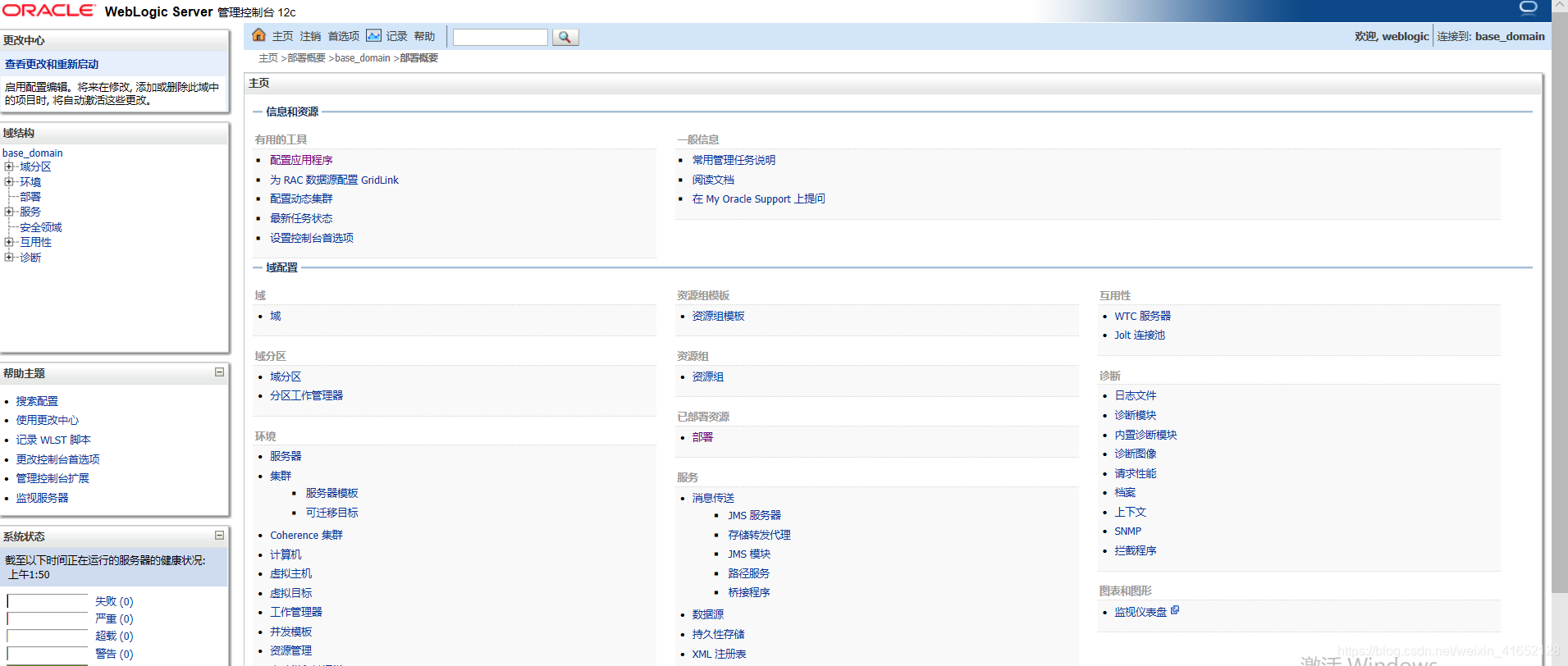This screenshot has width=1568, height=666.
Task: Open JMS 服务器 link
Action: (754, 515)
